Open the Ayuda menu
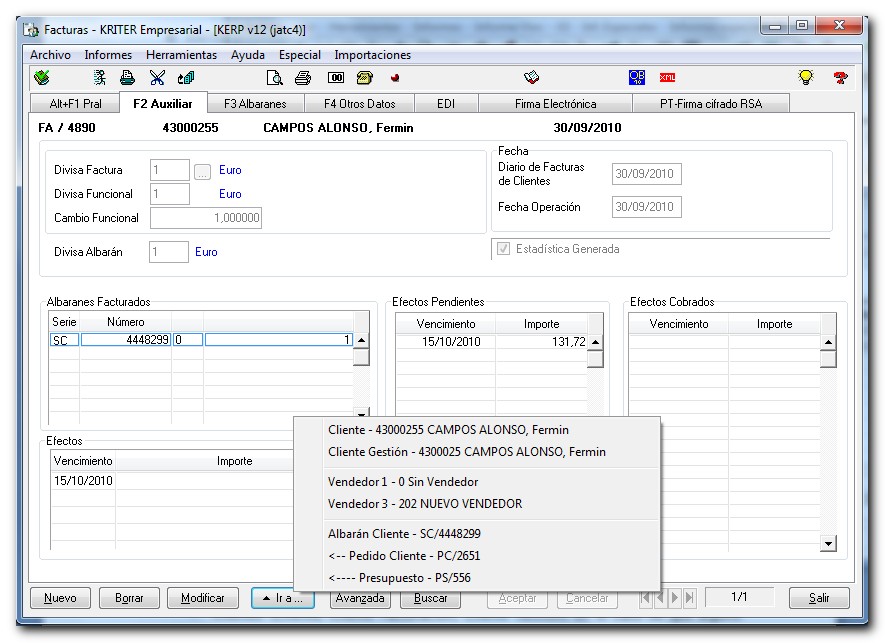Image resolution: width=885 pixels, height=643 pixels. click(248, 55)
